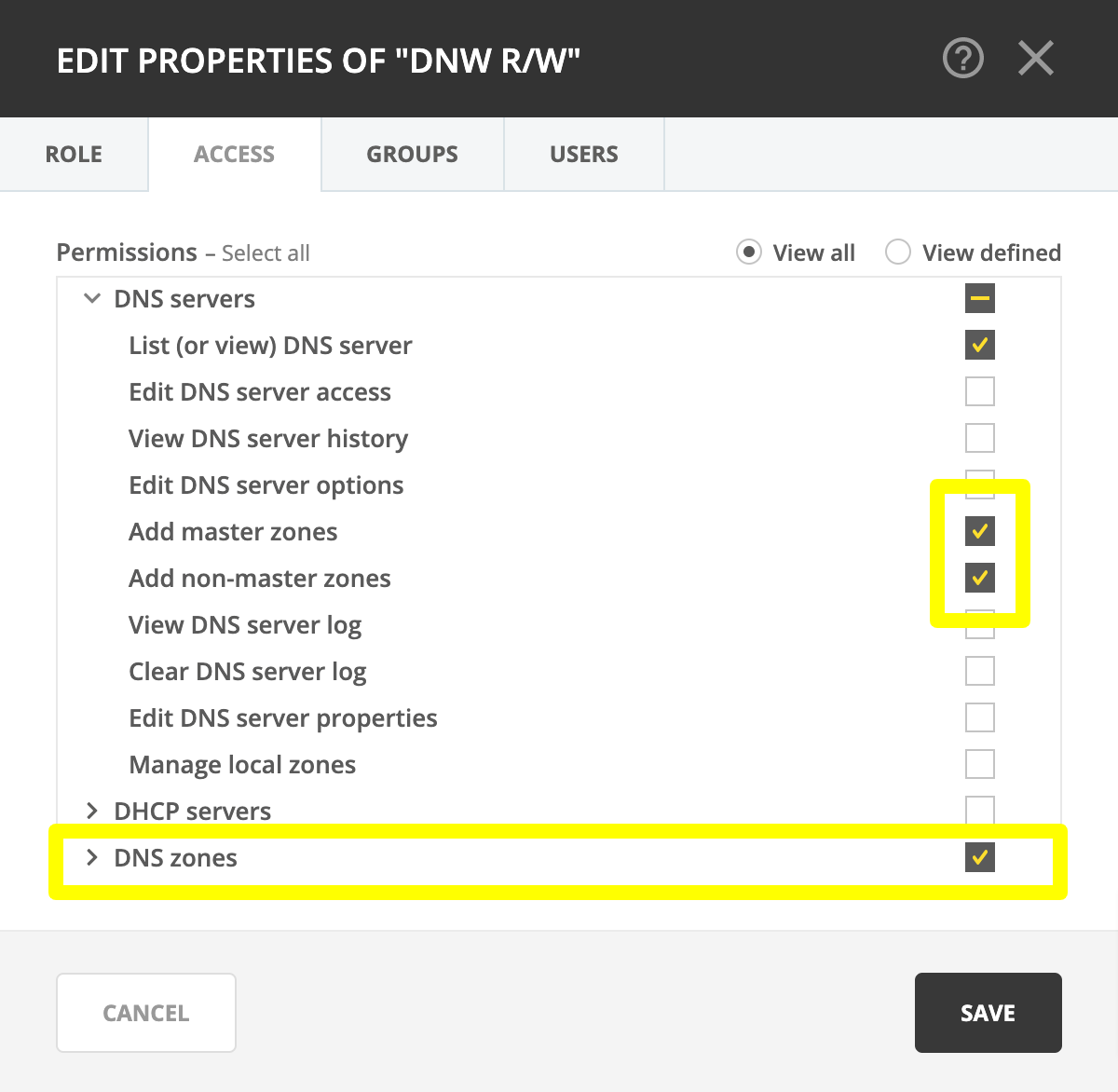Image resolution: width=1118 pixels, height=1092 pixels.
Task: Go to the Users tab
Action: pyautogui.click(x=583, y=155)
